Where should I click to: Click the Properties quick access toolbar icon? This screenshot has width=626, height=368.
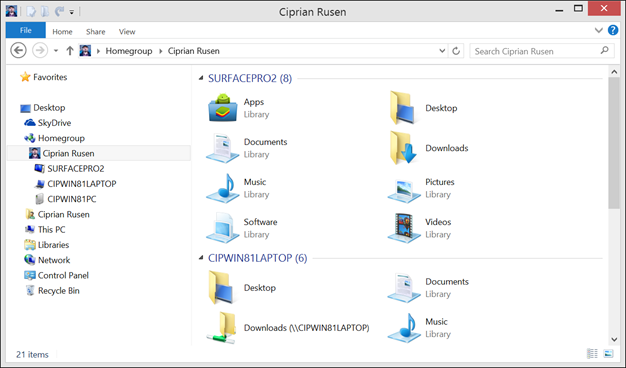[31, 12]
